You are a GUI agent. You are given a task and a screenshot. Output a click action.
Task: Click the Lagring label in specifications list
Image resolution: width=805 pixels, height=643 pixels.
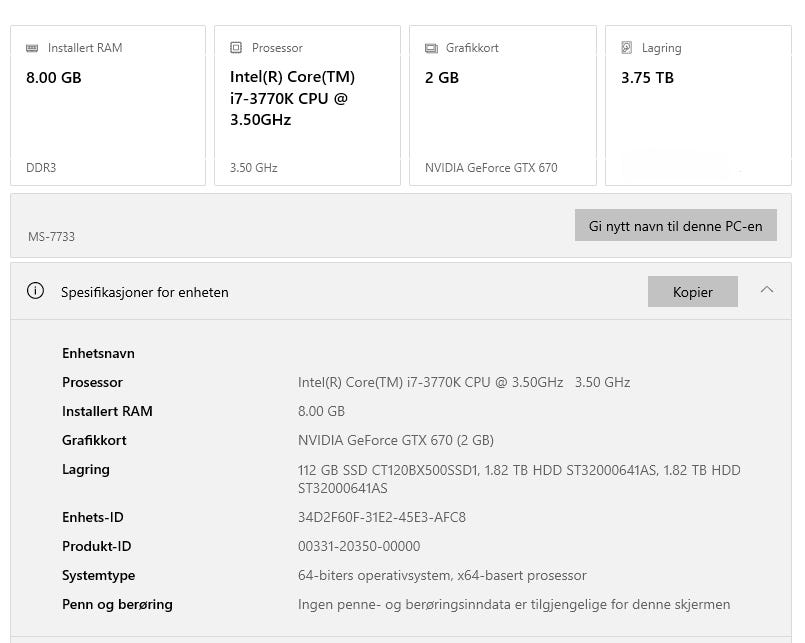coord(86,469)
